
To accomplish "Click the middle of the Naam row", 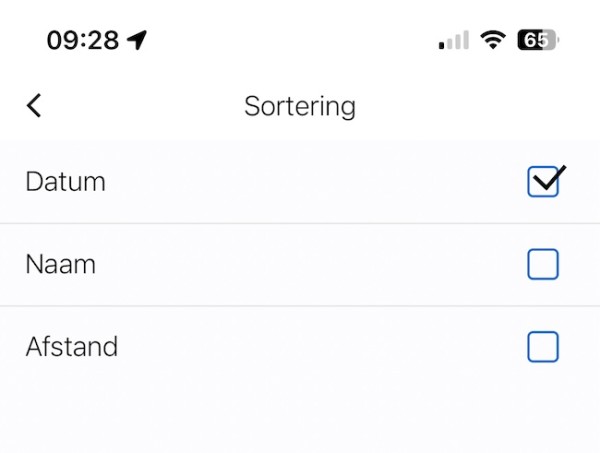I will pos(300,264).
